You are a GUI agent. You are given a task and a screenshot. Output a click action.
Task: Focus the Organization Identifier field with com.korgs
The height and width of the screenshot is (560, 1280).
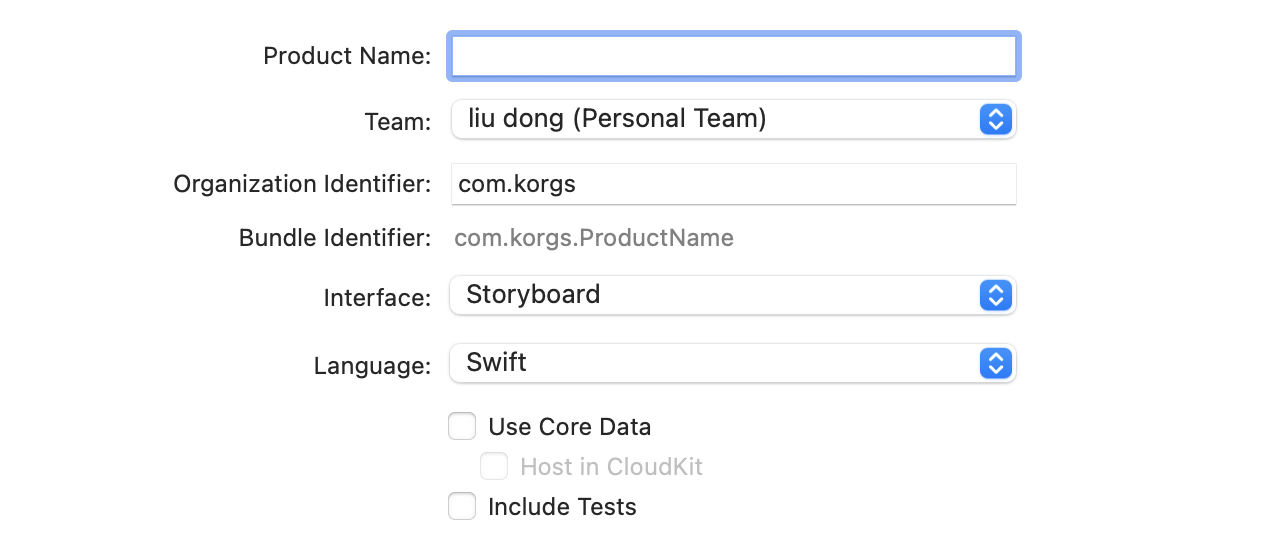(734, 185)
